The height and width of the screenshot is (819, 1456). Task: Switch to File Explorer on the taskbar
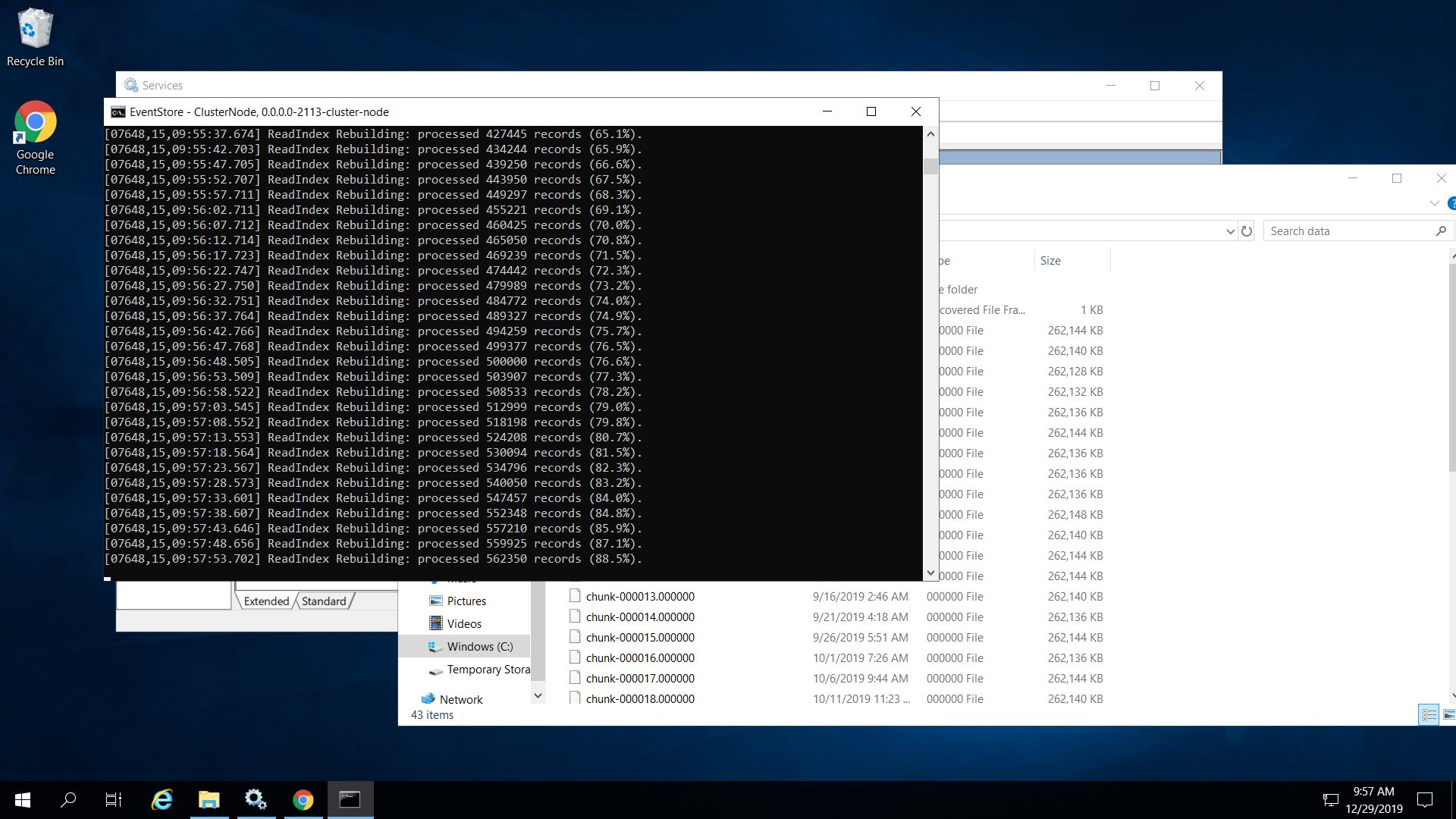(209, 799)
